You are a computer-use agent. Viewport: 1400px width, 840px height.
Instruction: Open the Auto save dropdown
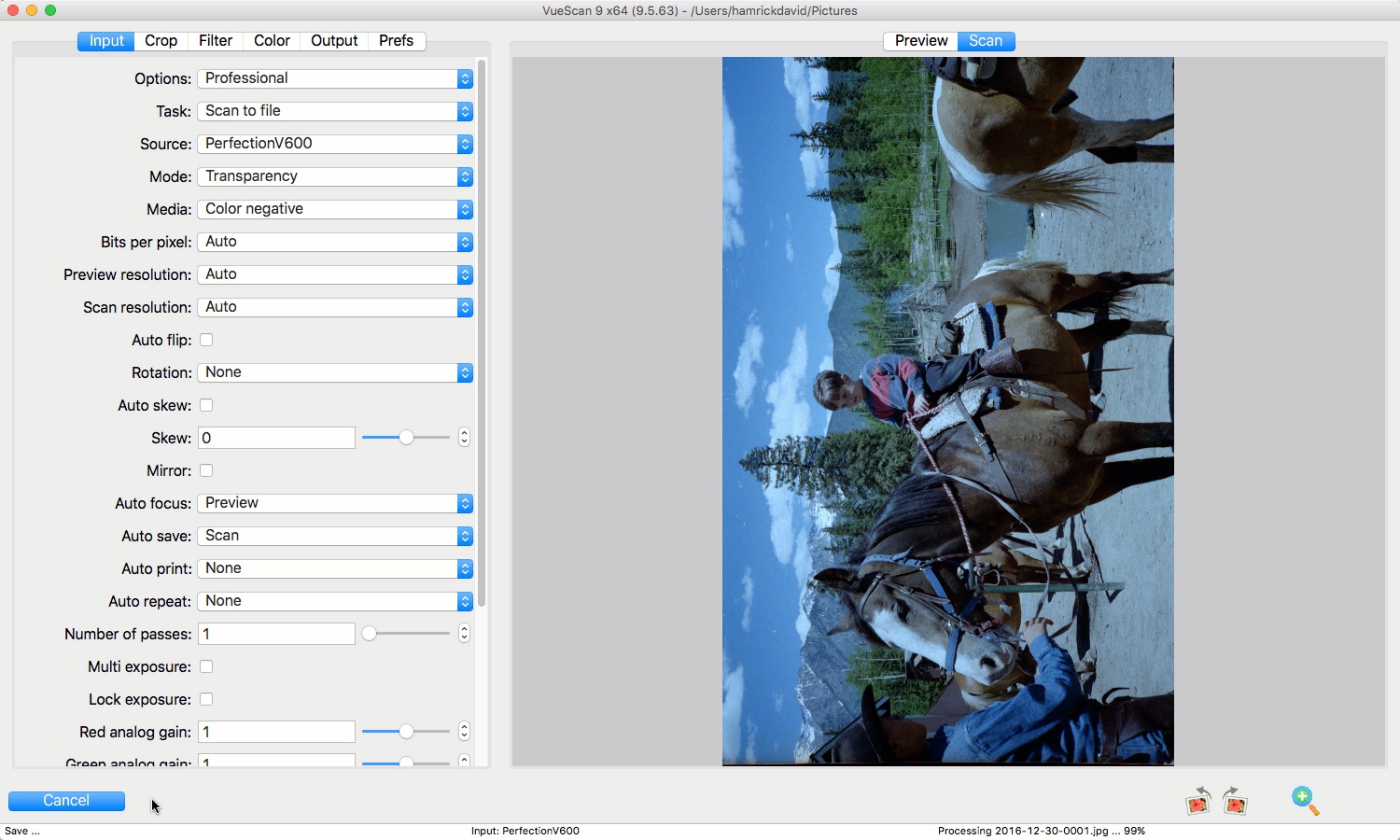click(334, 536)
